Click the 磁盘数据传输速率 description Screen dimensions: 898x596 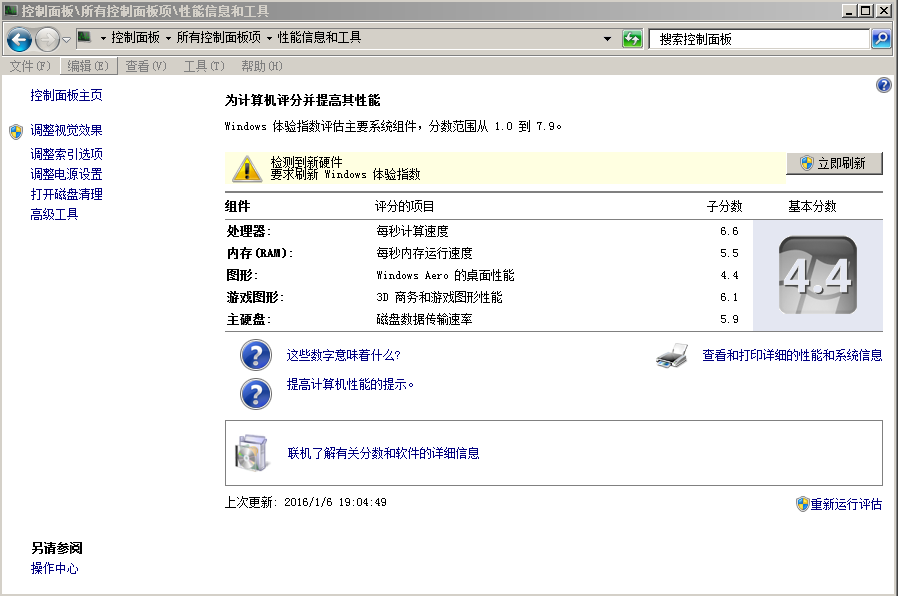[x=424, y=319]
